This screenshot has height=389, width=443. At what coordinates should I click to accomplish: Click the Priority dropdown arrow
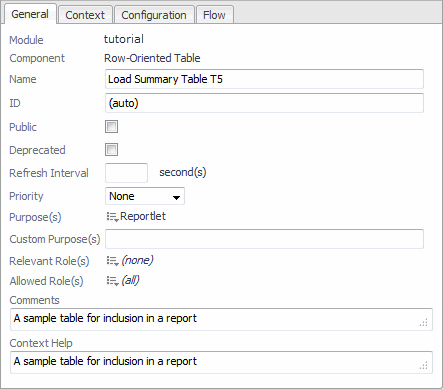tap(176, 197)
